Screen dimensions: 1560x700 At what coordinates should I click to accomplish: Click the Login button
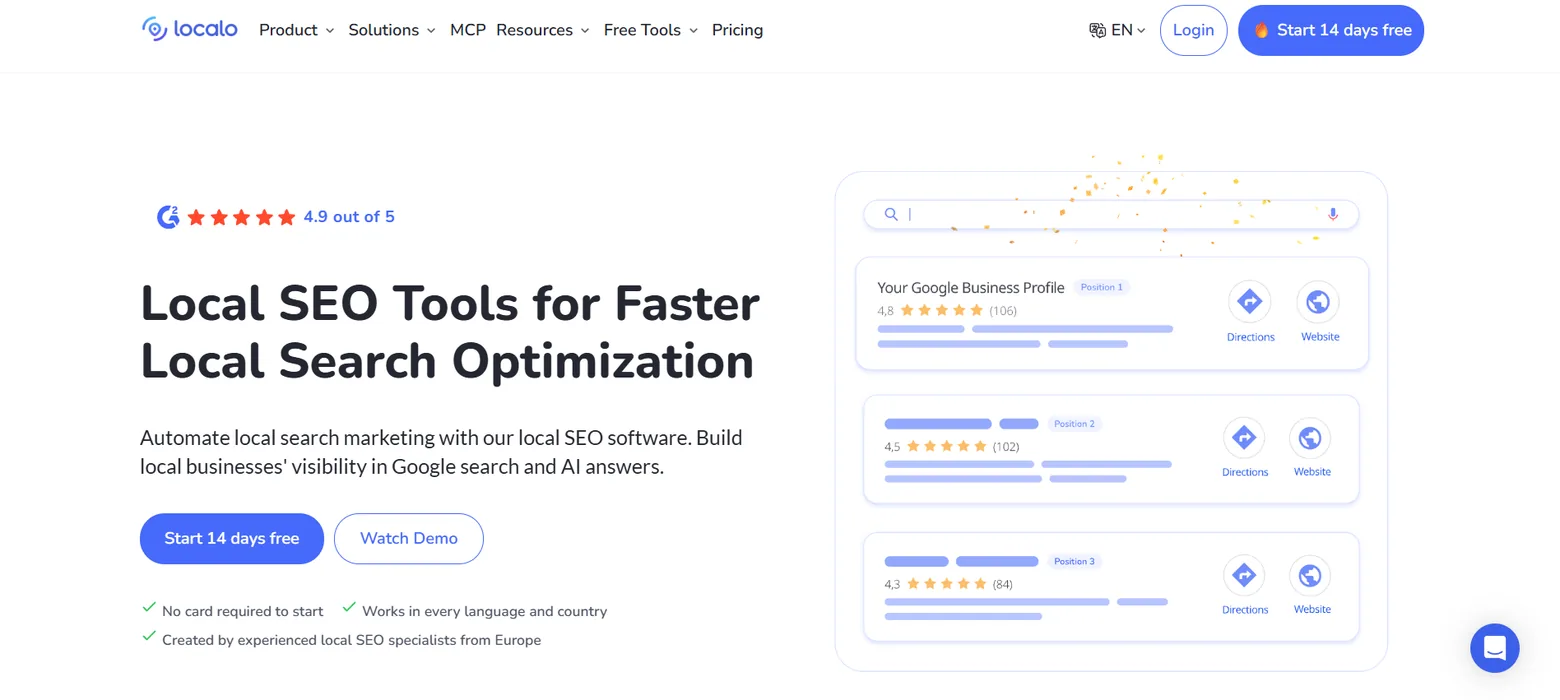(1193, 30)
